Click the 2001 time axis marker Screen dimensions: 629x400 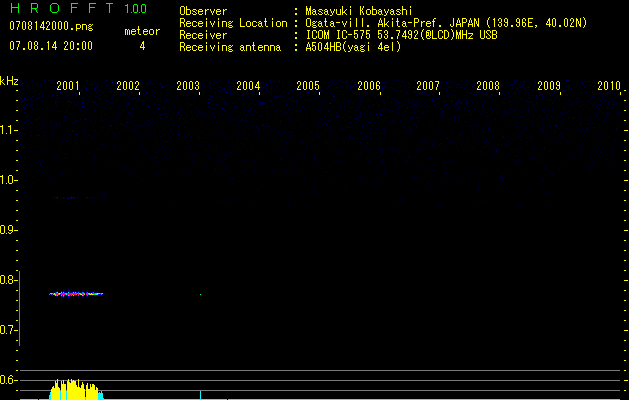point(68,86)
